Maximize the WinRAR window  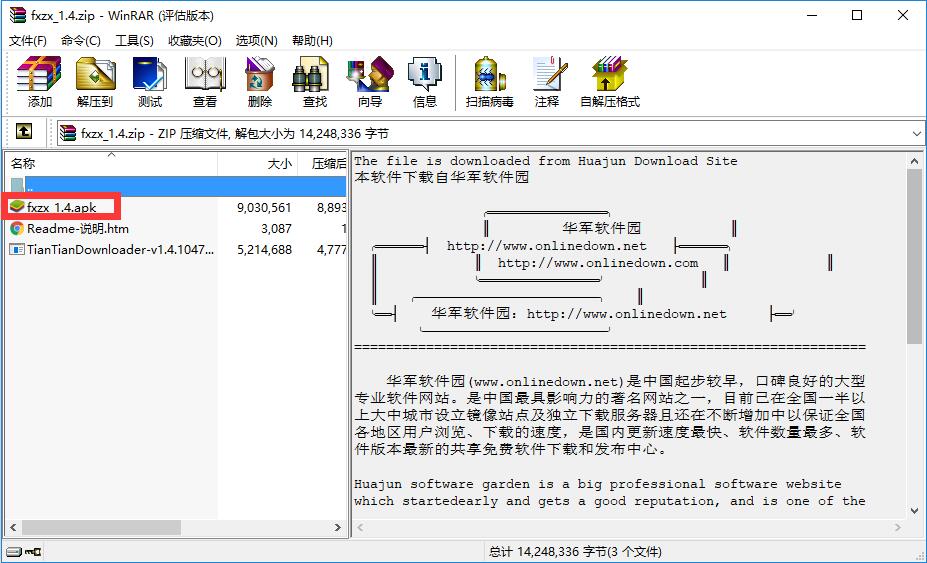[x=857, y=15]
